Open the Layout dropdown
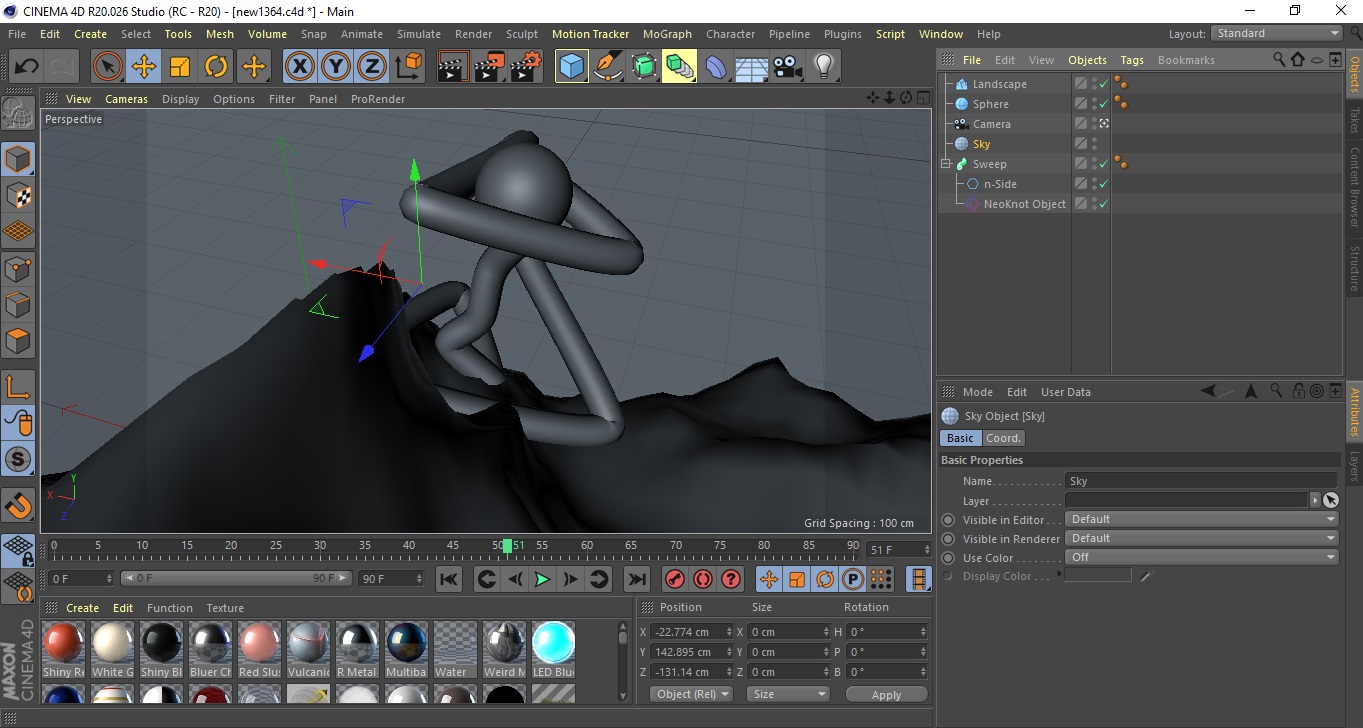 pos(1277,33)
